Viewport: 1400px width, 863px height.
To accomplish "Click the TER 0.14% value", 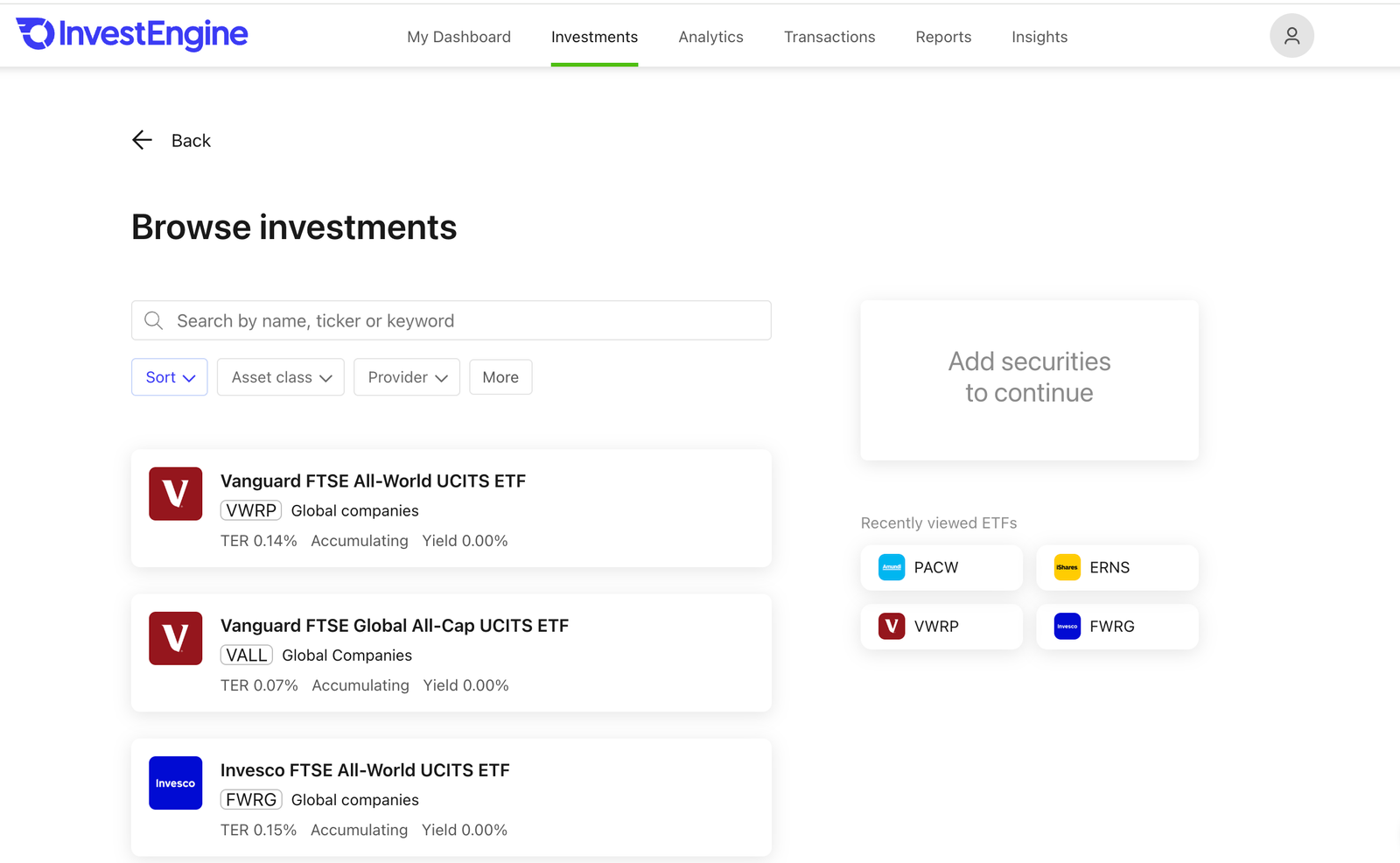I will click(259, 541).
